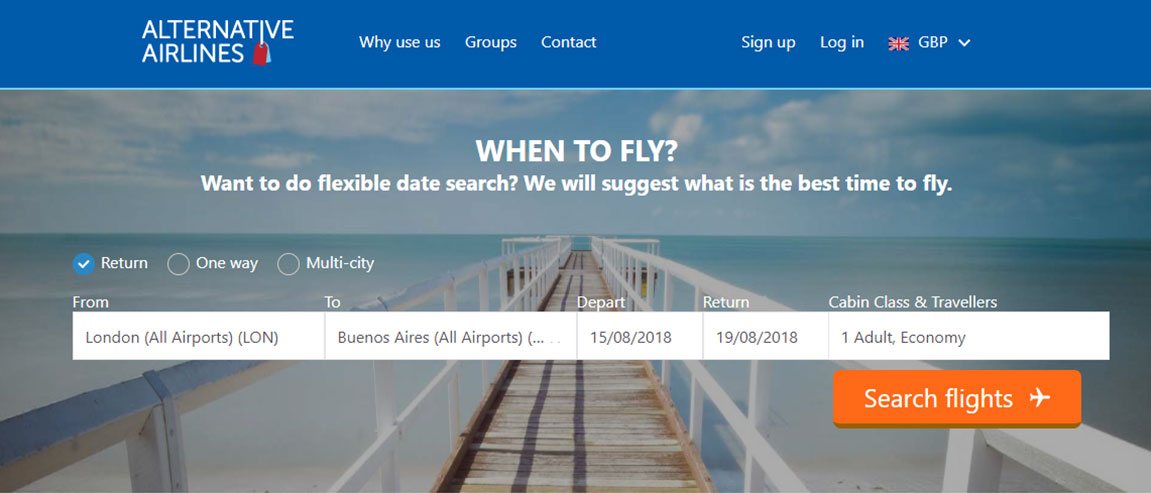The width and height of the screenshot is (1151, 493).
Task: Click the GBP currency label
Action: tap(933, 43)
